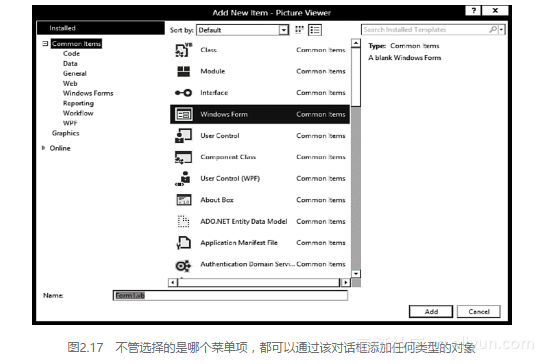Open the help question mark button
The image size is (545, 364).
tap(473, 10)
